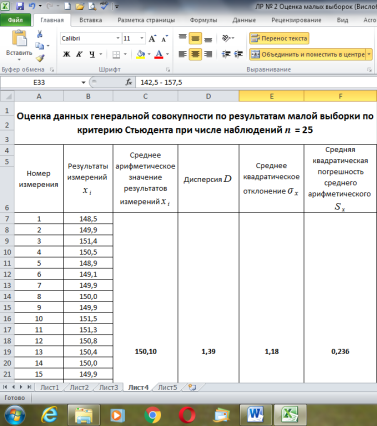The height and width of the screenshot is (426, 377).
Task: Toggle italic formatting (К)
Action: coord(79,54)
